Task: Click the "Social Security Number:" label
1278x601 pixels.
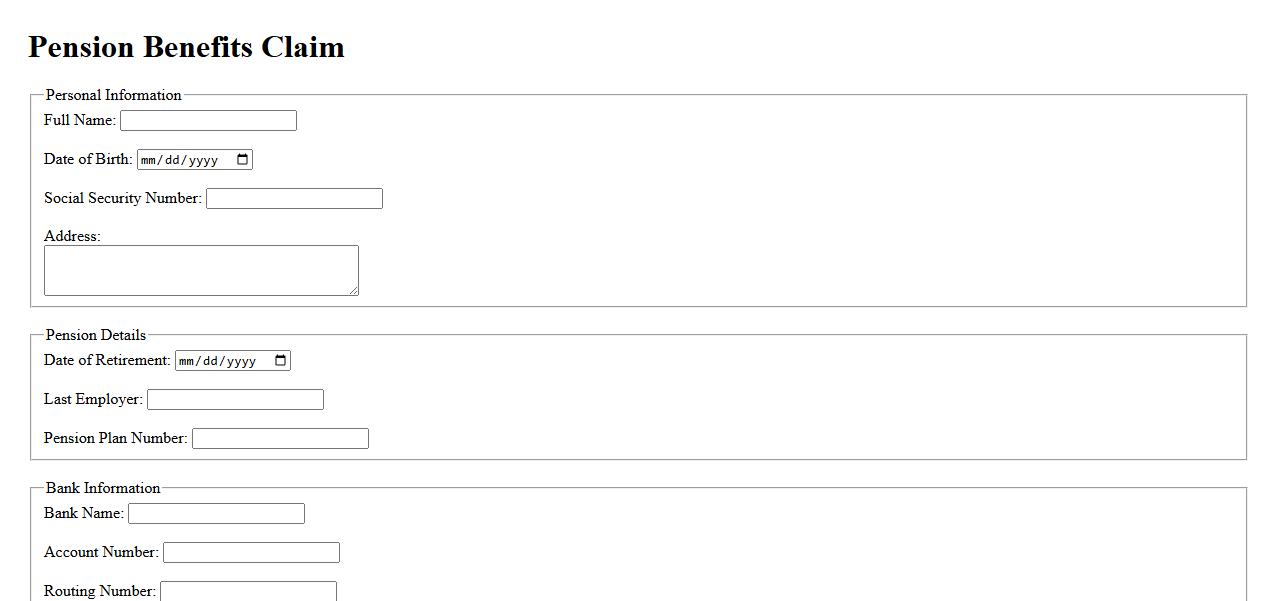Action: click(123, 198)
